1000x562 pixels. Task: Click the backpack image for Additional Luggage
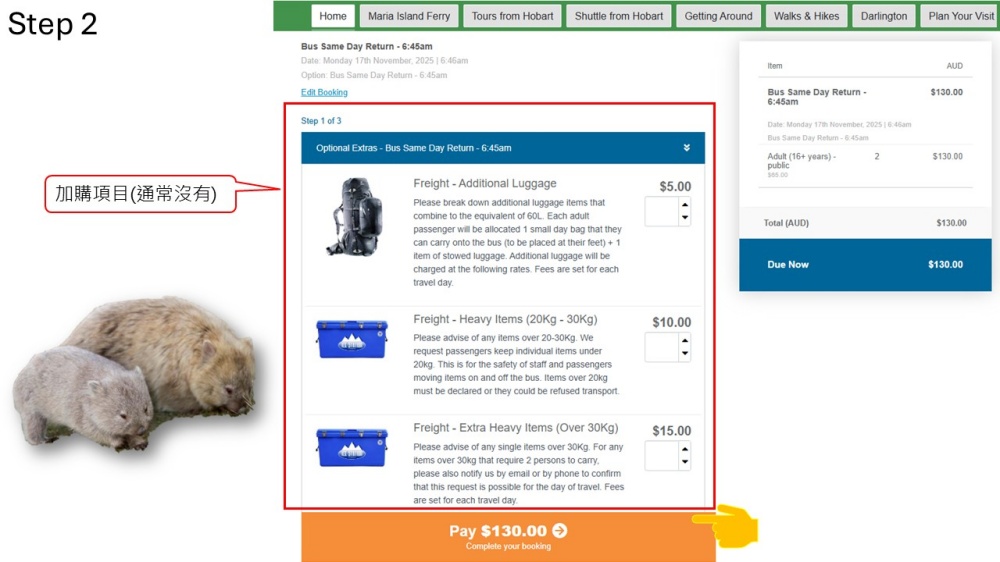[x=355, y=217]
